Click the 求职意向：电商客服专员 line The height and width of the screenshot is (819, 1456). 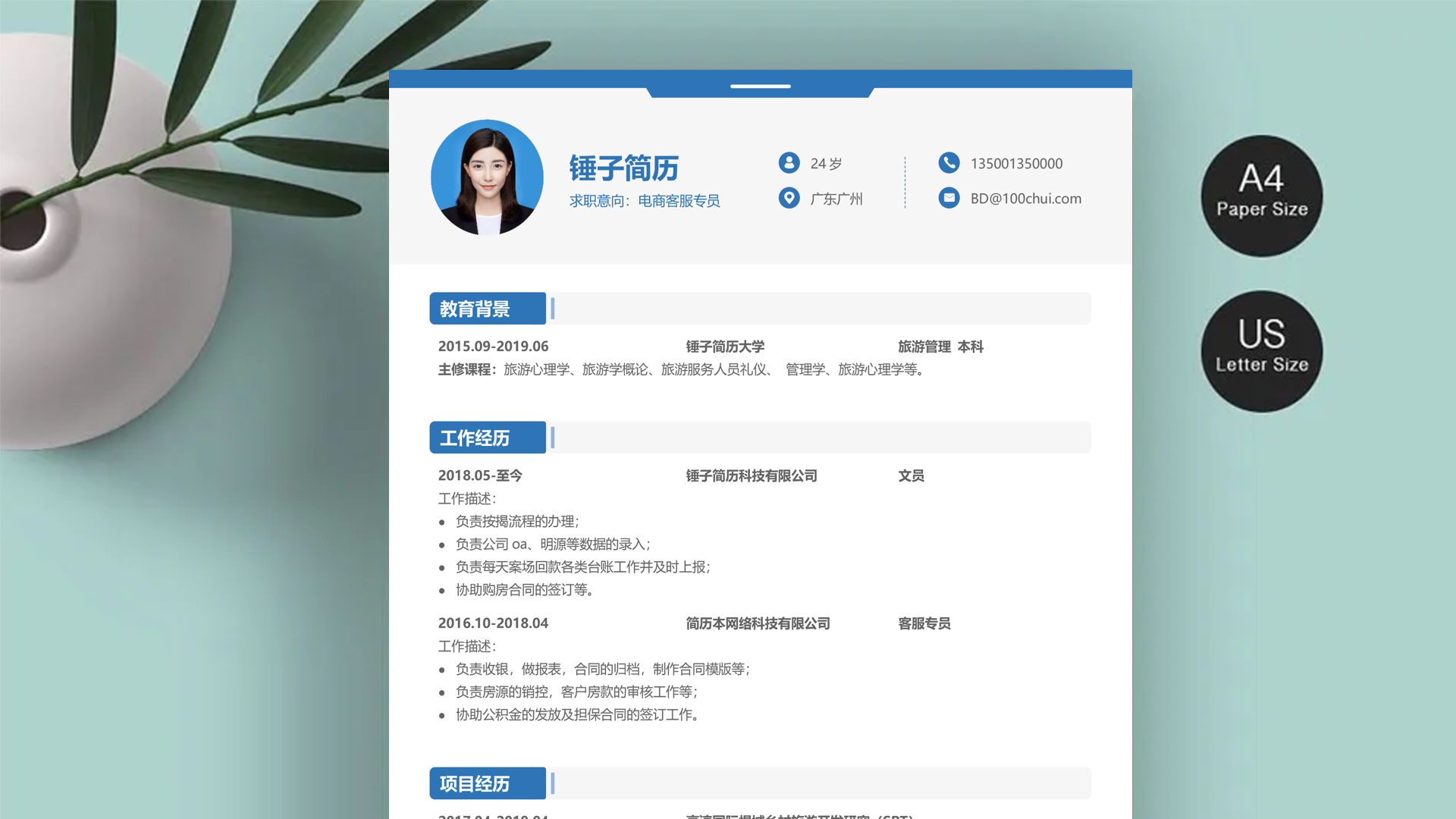[x=645, y=201]
